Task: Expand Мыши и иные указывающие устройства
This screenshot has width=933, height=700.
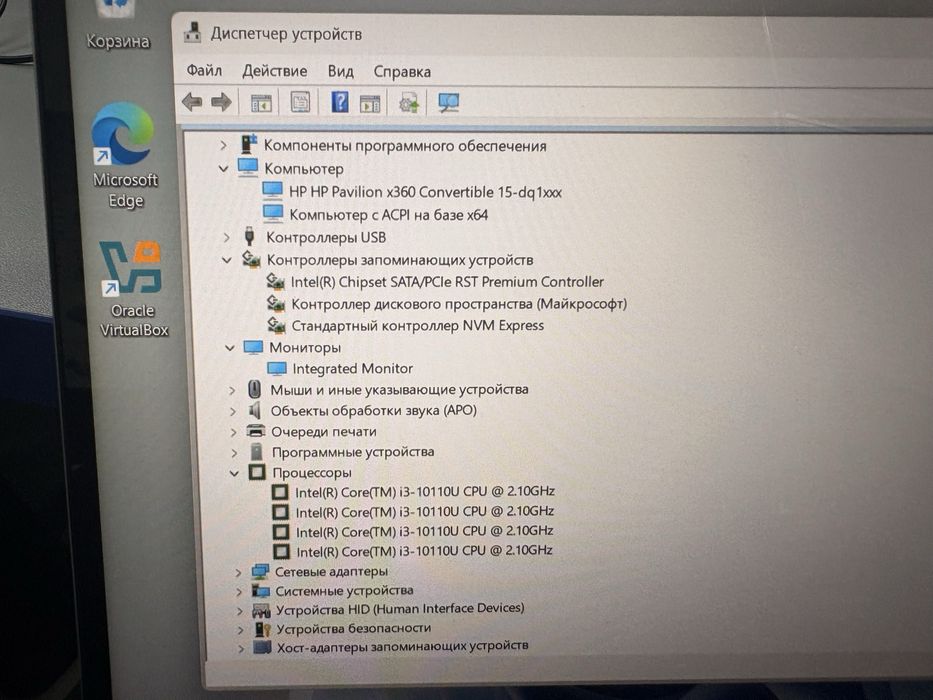Action: tap(232, 390)
